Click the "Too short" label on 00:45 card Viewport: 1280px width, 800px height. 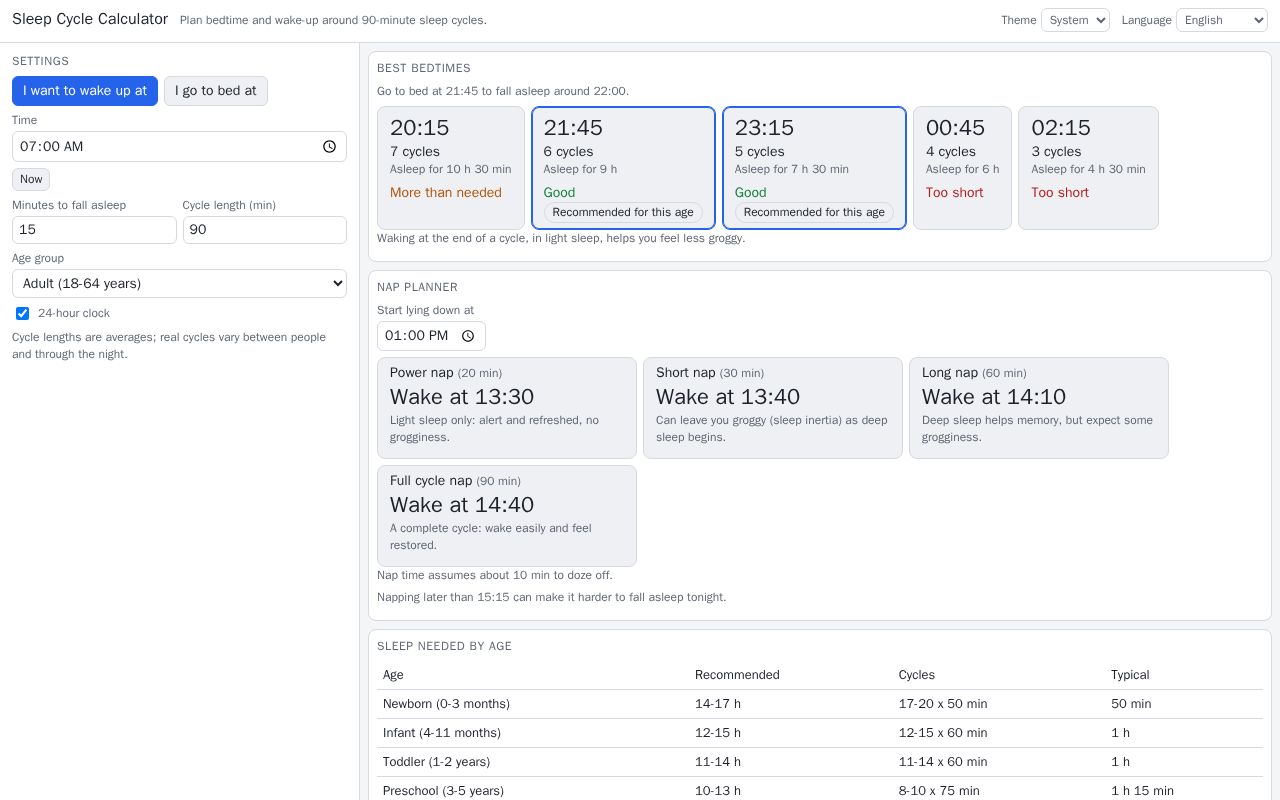954,193
